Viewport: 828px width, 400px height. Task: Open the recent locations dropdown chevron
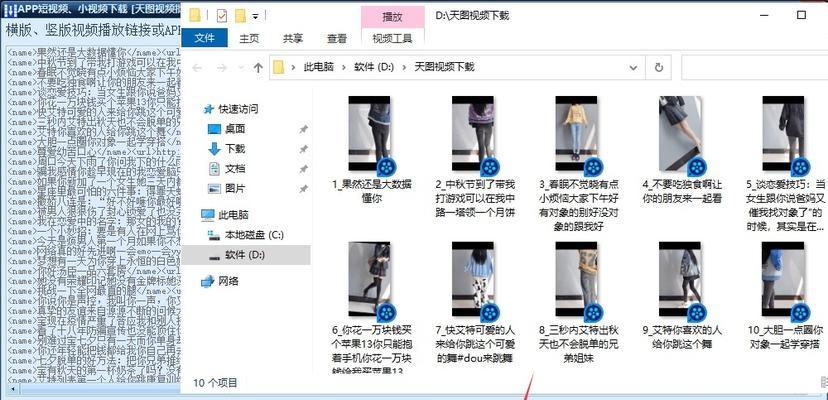point(240,68)
